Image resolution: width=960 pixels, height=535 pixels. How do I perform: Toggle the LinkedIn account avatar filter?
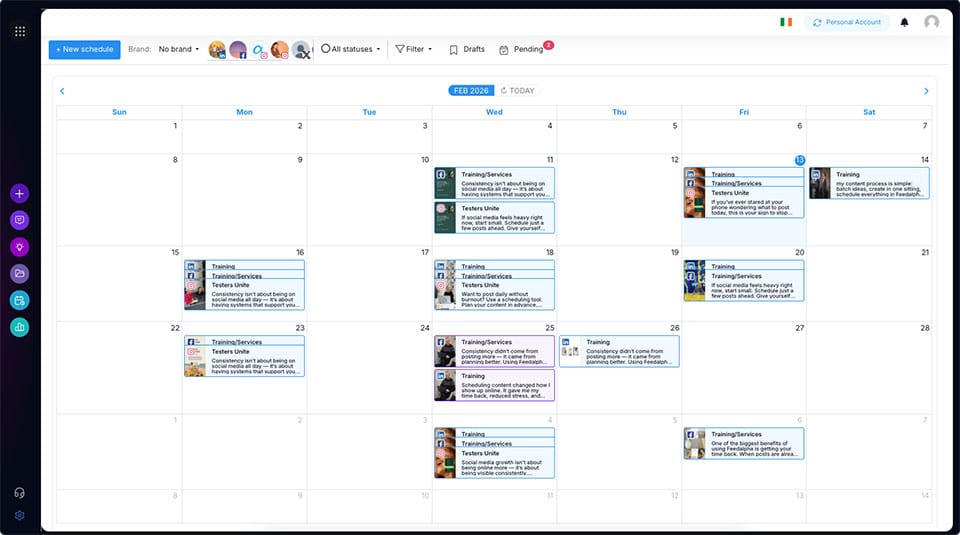[217, 50]
